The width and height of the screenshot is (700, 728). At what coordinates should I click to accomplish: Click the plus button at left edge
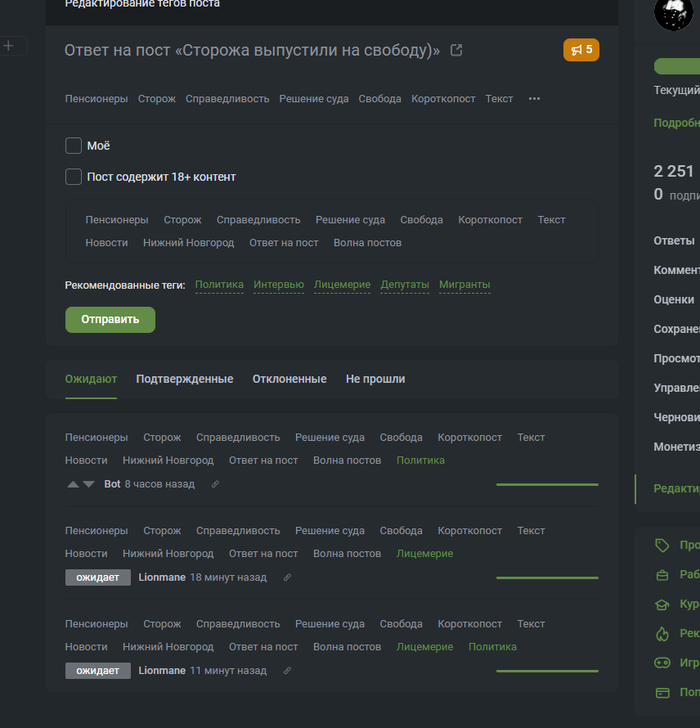[8, 46]
